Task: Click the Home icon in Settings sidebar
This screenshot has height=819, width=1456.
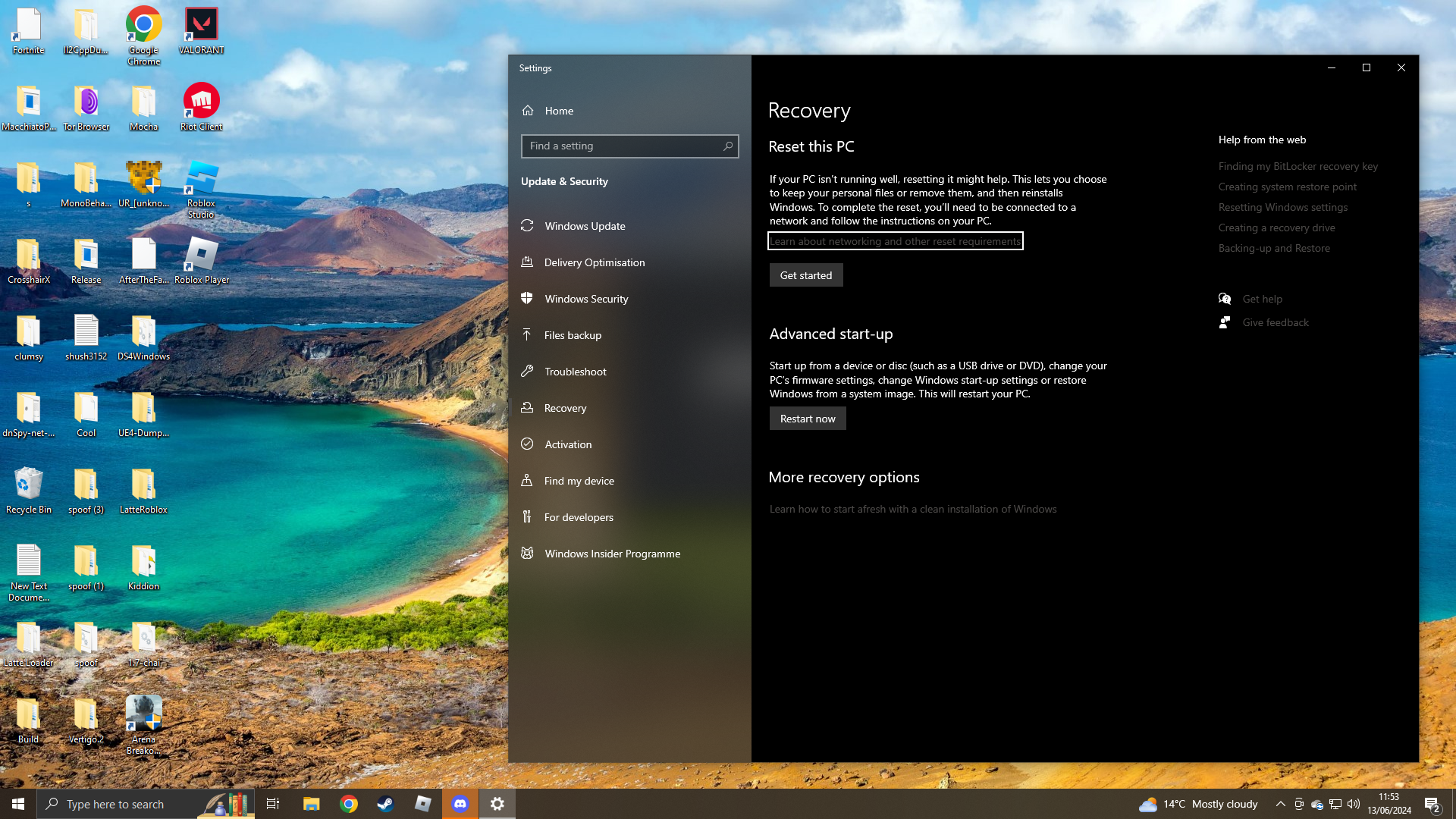Action: click(x=528, y=111)
